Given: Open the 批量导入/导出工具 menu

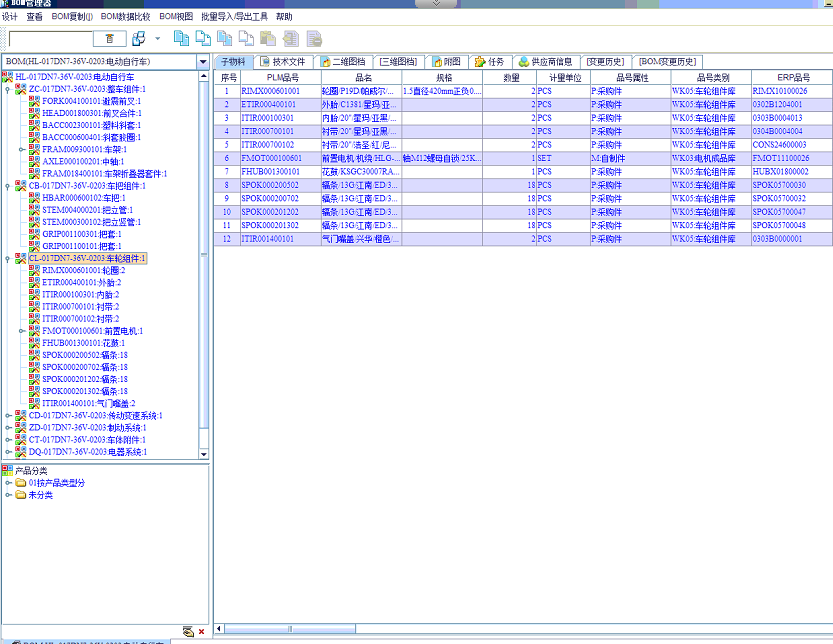Looking at the screenshot, I should [234, 17].
